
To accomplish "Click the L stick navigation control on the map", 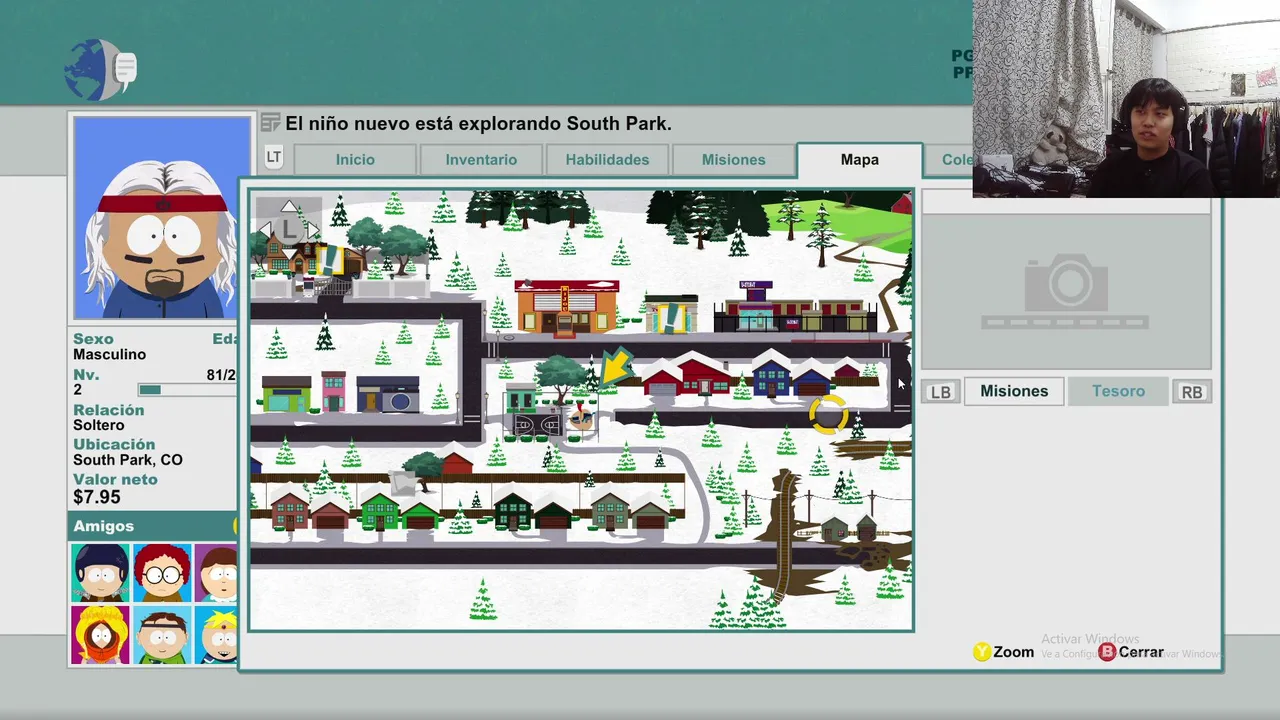I will pos(288,228).
